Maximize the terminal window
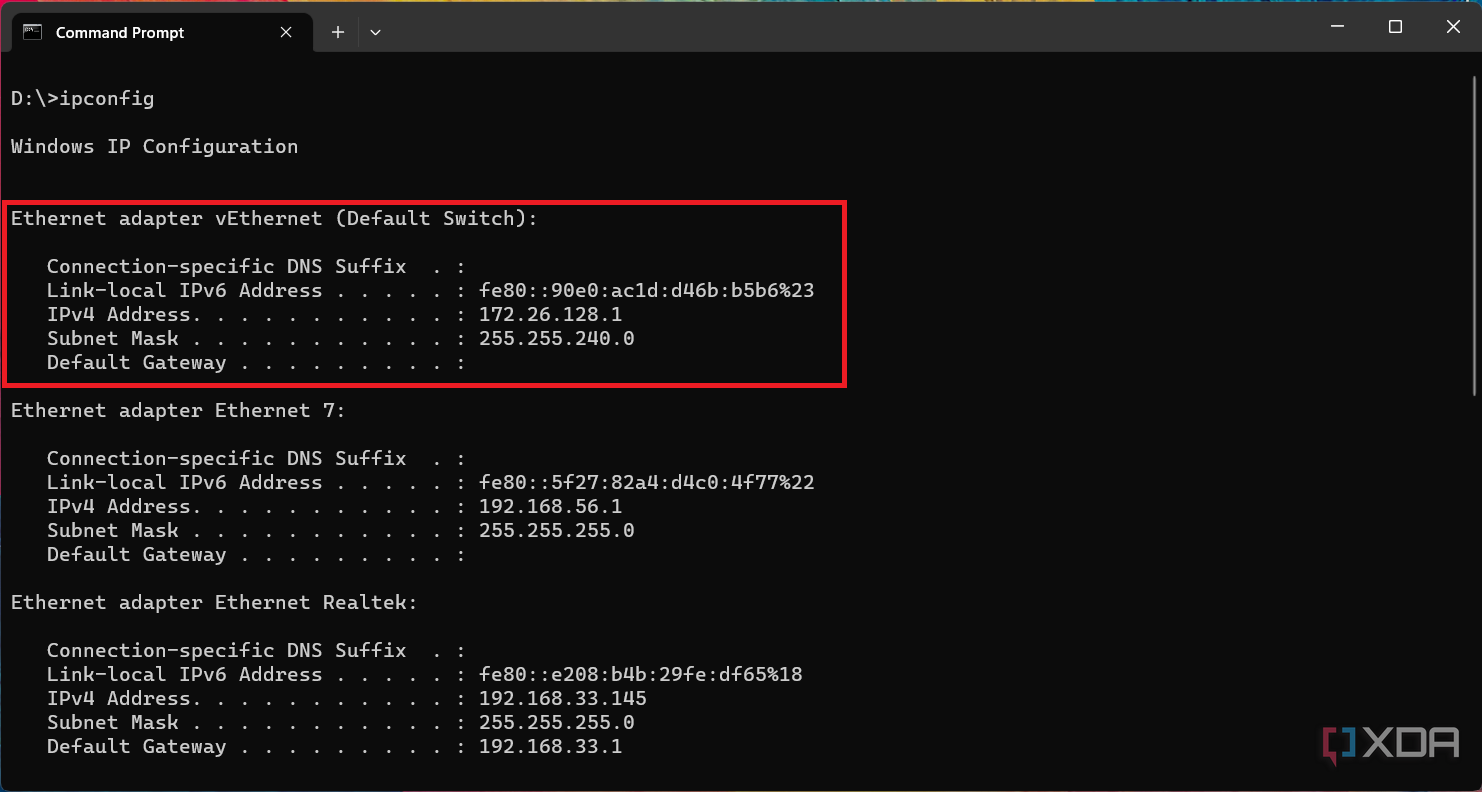The height and width of the screenshot is (792, 1482). click(1395, 27)
